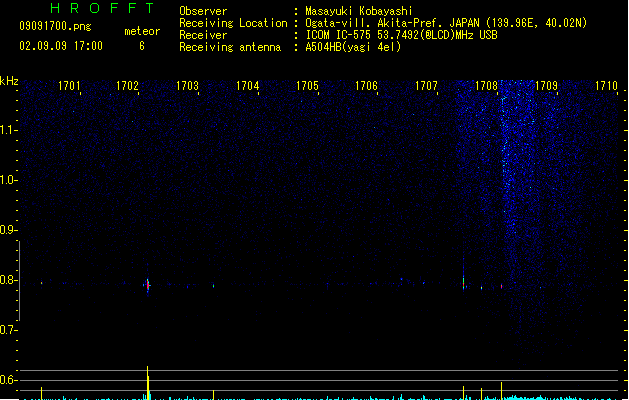Click time marker 1702
This screenshot has height=400, width=629.
[x=127, y=86]
